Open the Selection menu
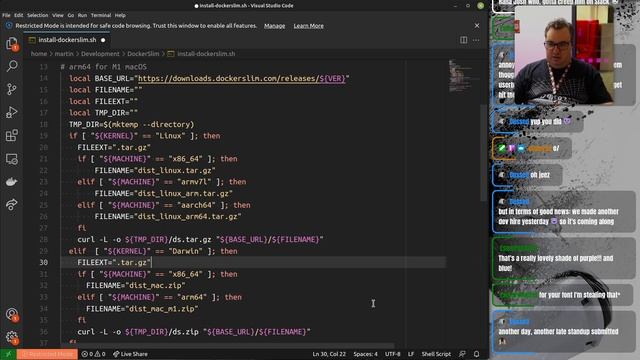This screenshot has height=360, width=640. pyautogui.click(x=38, y=15)
